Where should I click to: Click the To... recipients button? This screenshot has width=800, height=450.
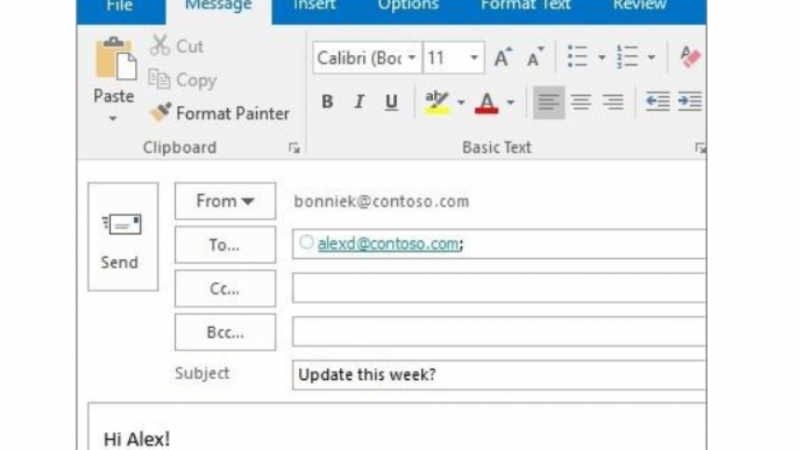pos(225,245)
